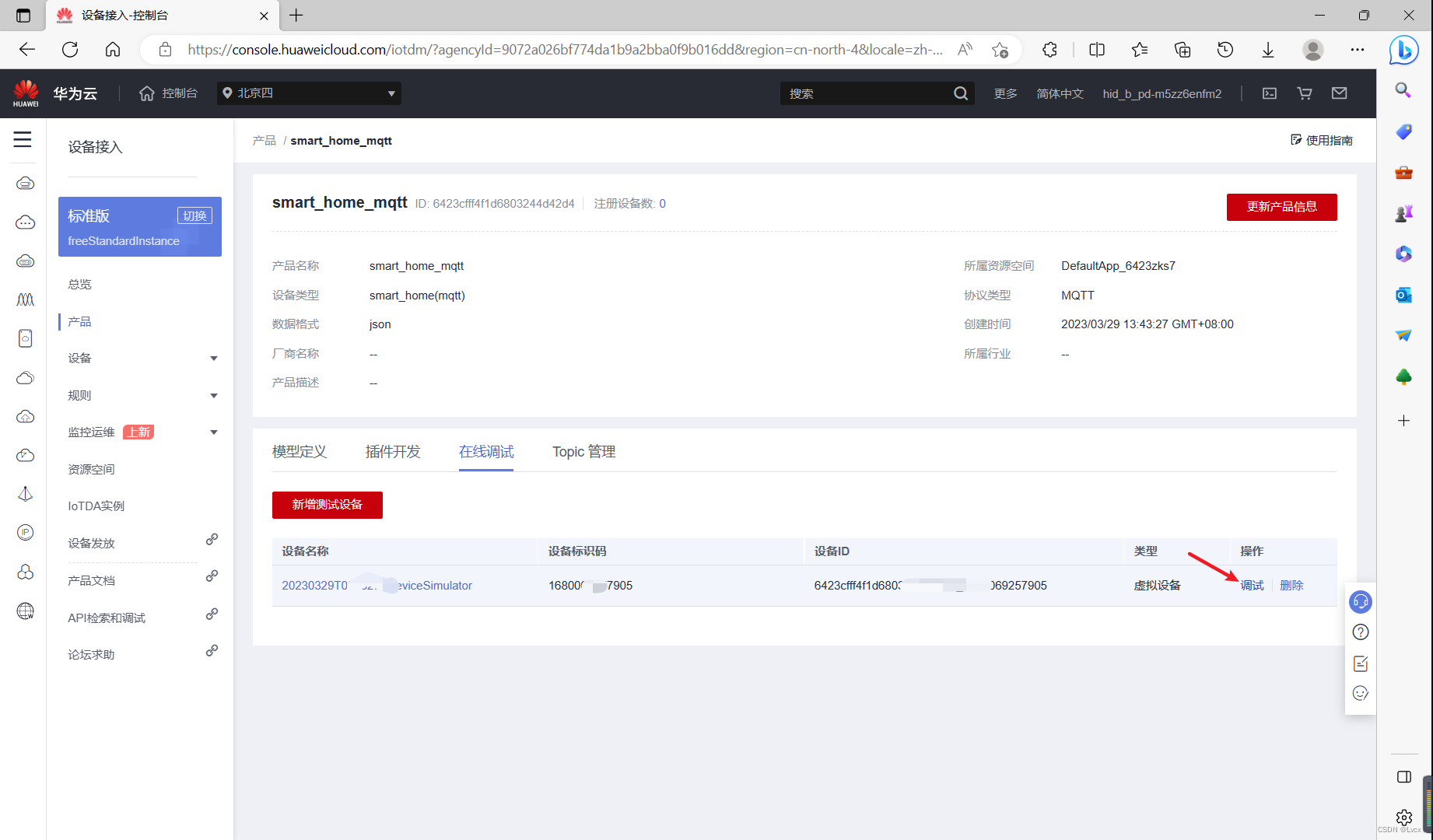This screenshot has width=1433, height=840.
Task: Click the registered device count 0
Action: point(663,204)
